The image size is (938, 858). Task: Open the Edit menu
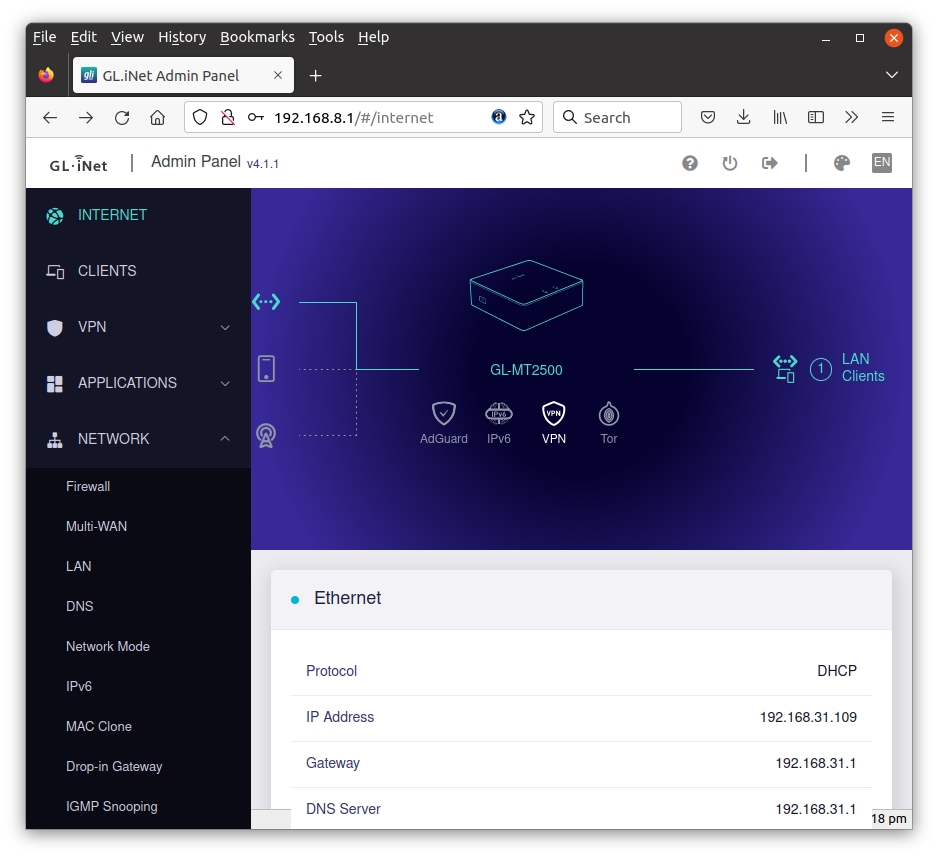[84, 37]
